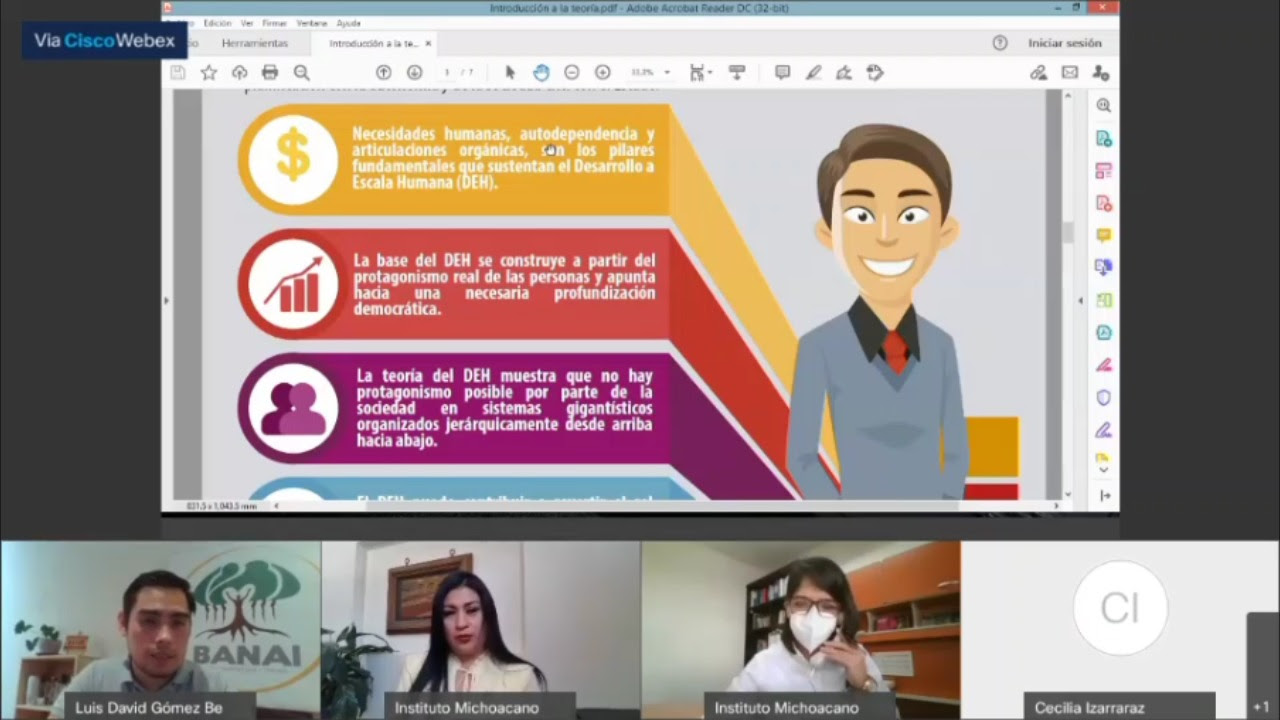Viewport: 1280px width, 720px height.
Task: Open the Ver menu
Action: point(247,23)
